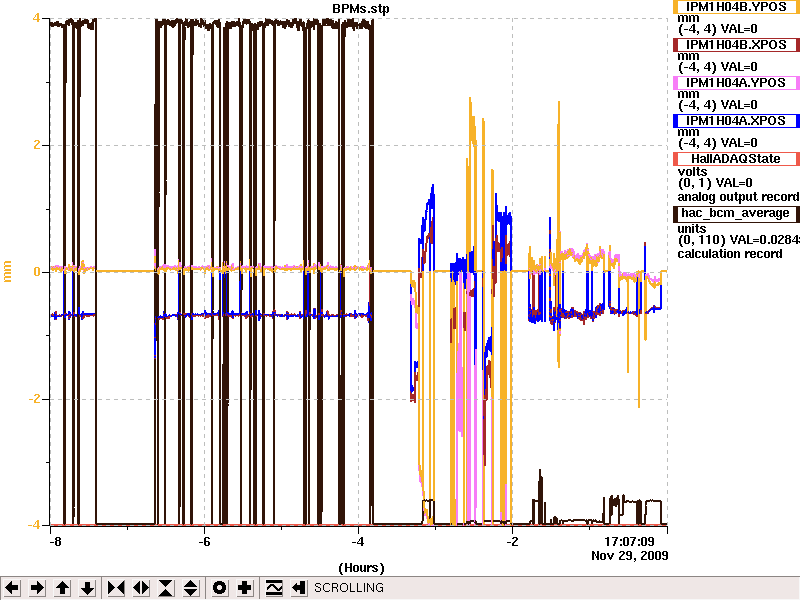Zoom in vertically with hourglass-shaped icon
This screenshot has height=600, width=800.
click(166, 588)
